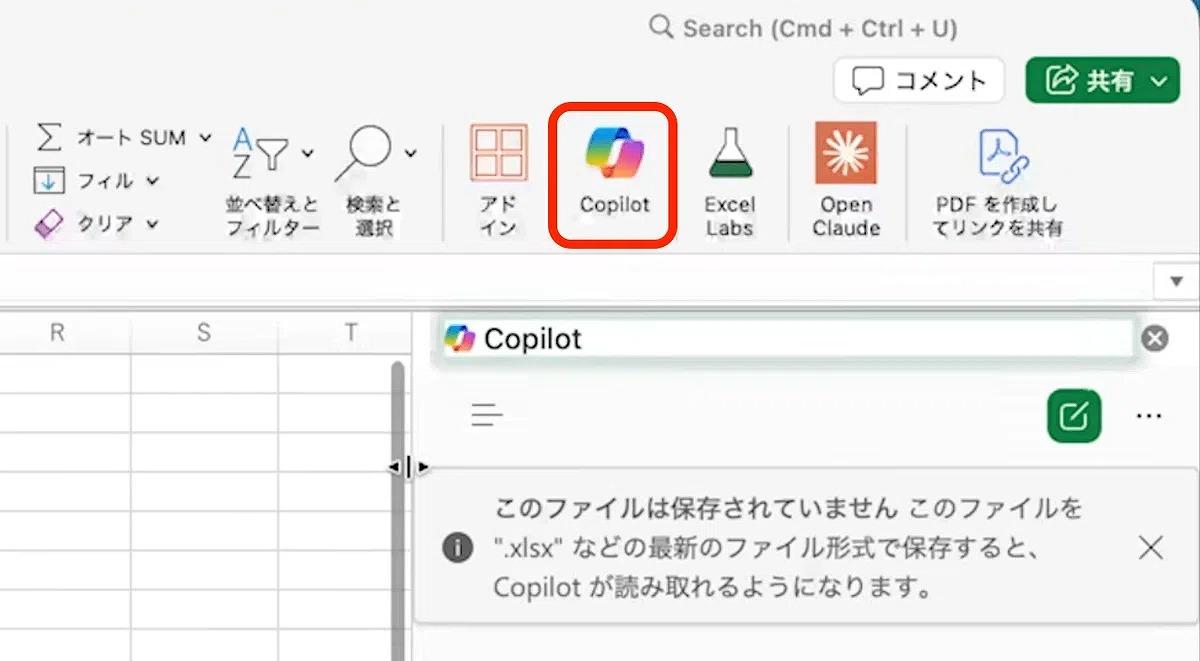The width and height of the screenshot is (1200, 661).
Task: Close the Copilot task pane
Action: (1154, 339)
